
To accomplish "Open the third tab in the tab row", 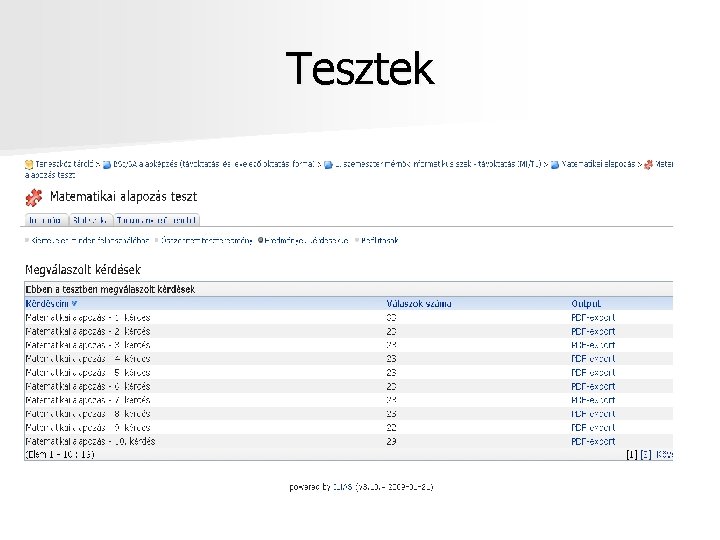I will pos(157,220).
